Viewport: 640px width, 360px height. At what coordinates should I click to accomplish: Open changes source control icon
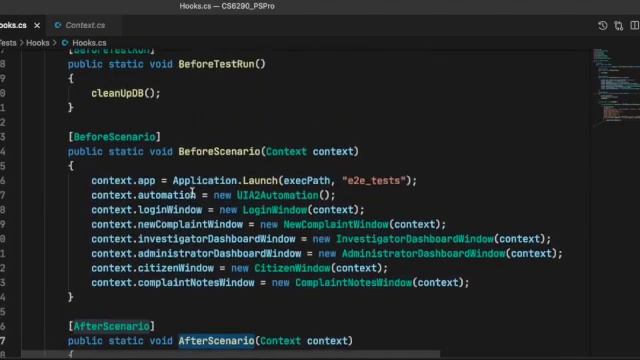point(619,26)
